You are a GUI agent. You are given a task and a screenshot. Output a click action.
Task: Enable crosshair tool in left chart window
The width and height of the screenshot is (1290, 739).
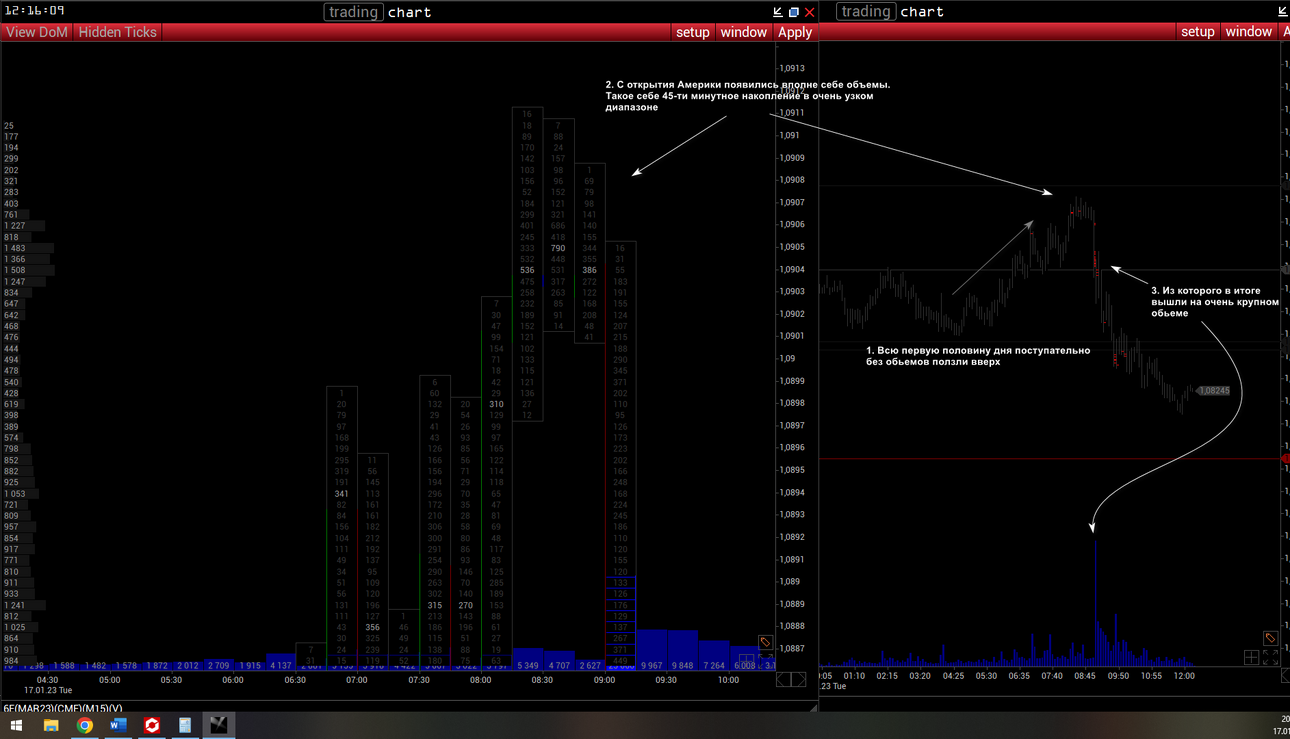746,659
